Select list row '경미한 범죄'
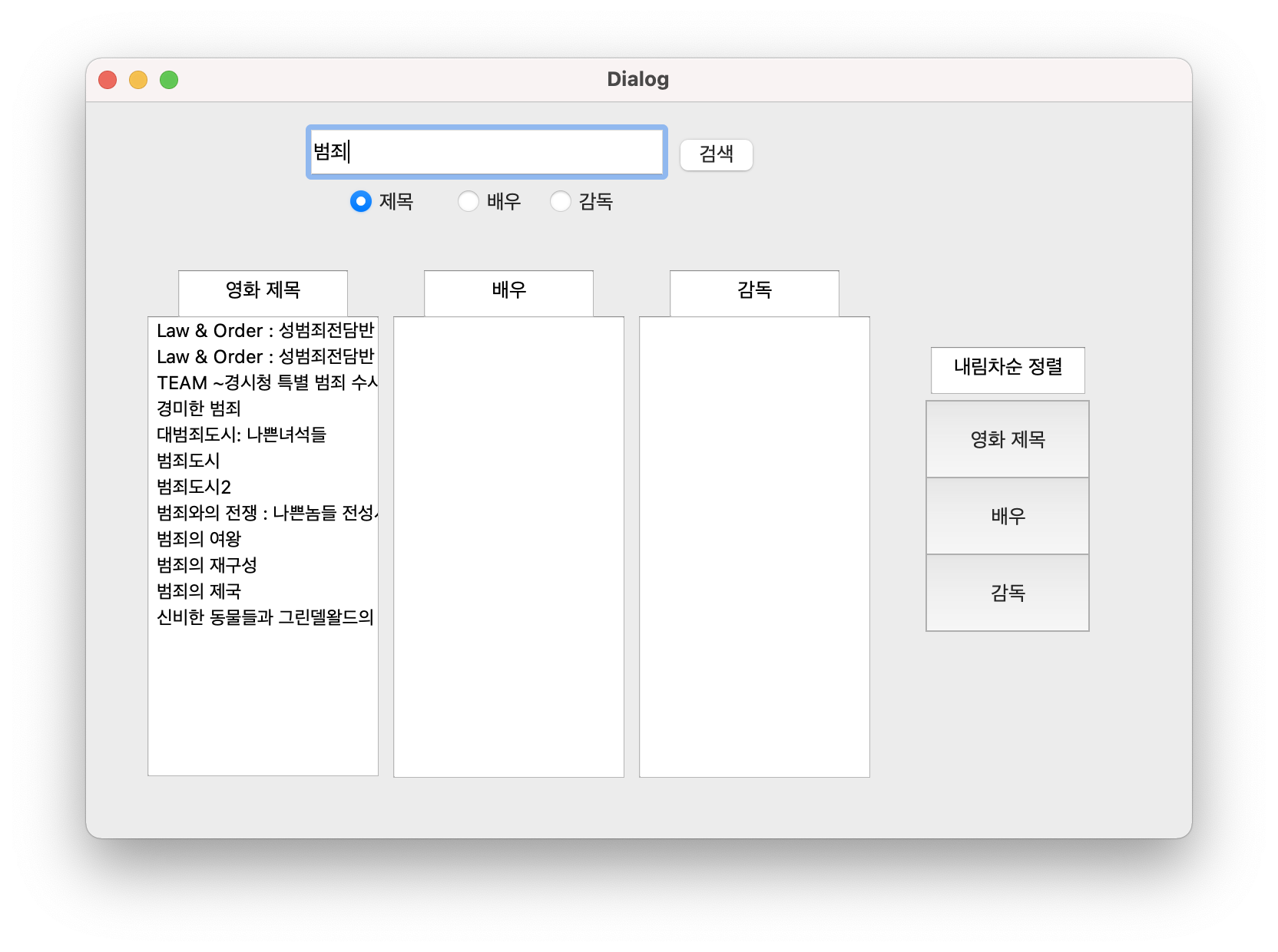1278x952 pixels. 263,408
